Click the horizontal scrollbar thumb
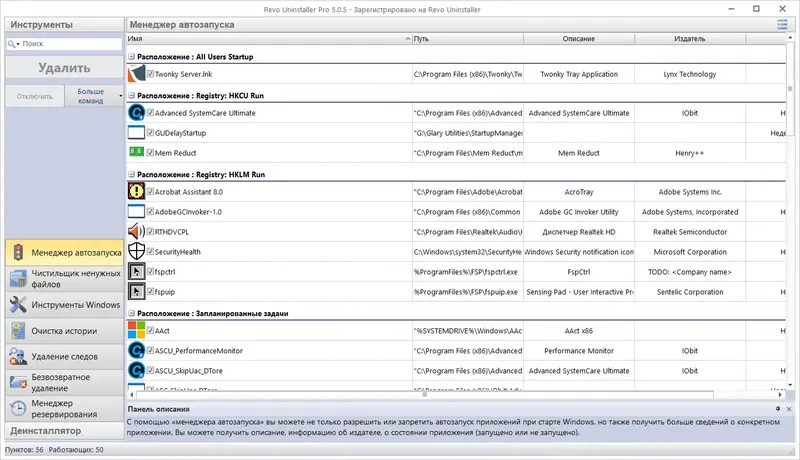The width and height of the screenshot is (800, 460). coord(424,394)
